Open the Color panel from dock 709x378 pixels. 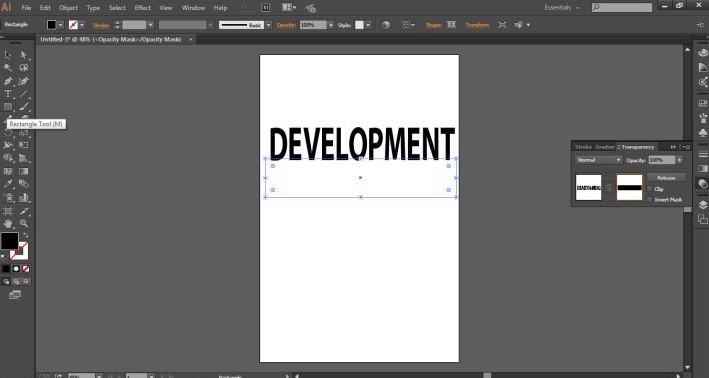pos(703,53)
